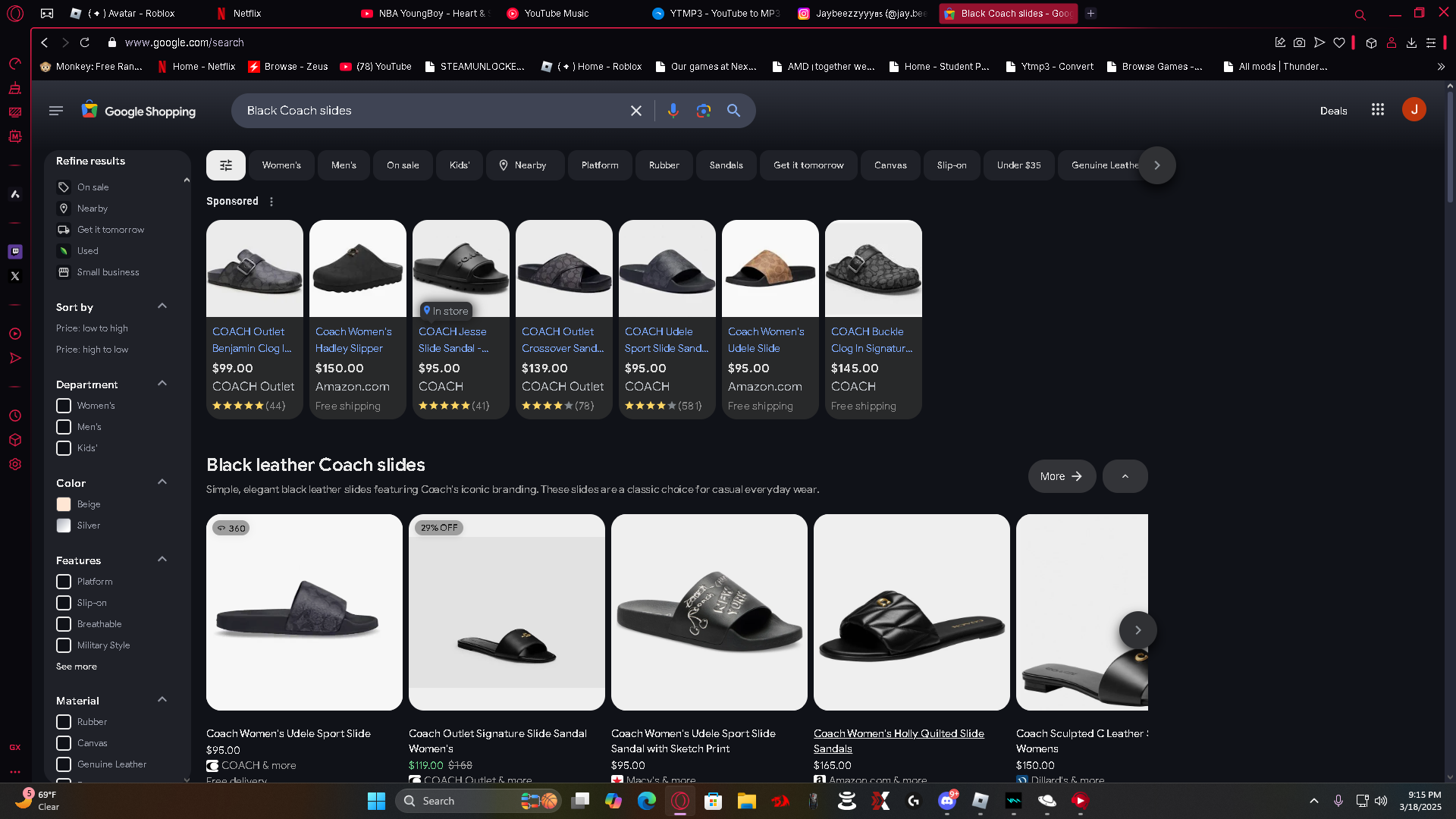Image resolution: width=1456 pixels, height=819 pixels.
Task: Open the Opera GX menu logo
Action: 15,14
